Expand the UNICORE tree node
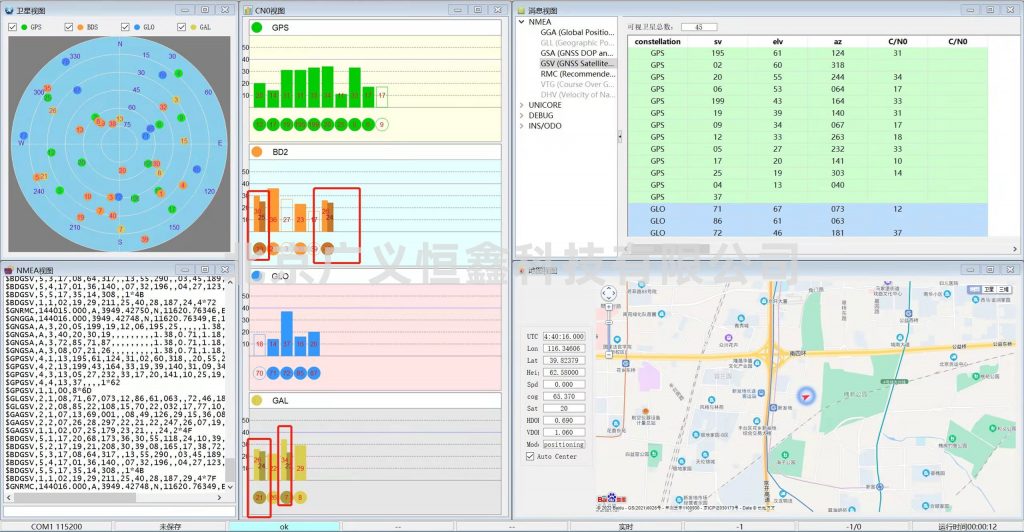 click(x=522, y=105)
